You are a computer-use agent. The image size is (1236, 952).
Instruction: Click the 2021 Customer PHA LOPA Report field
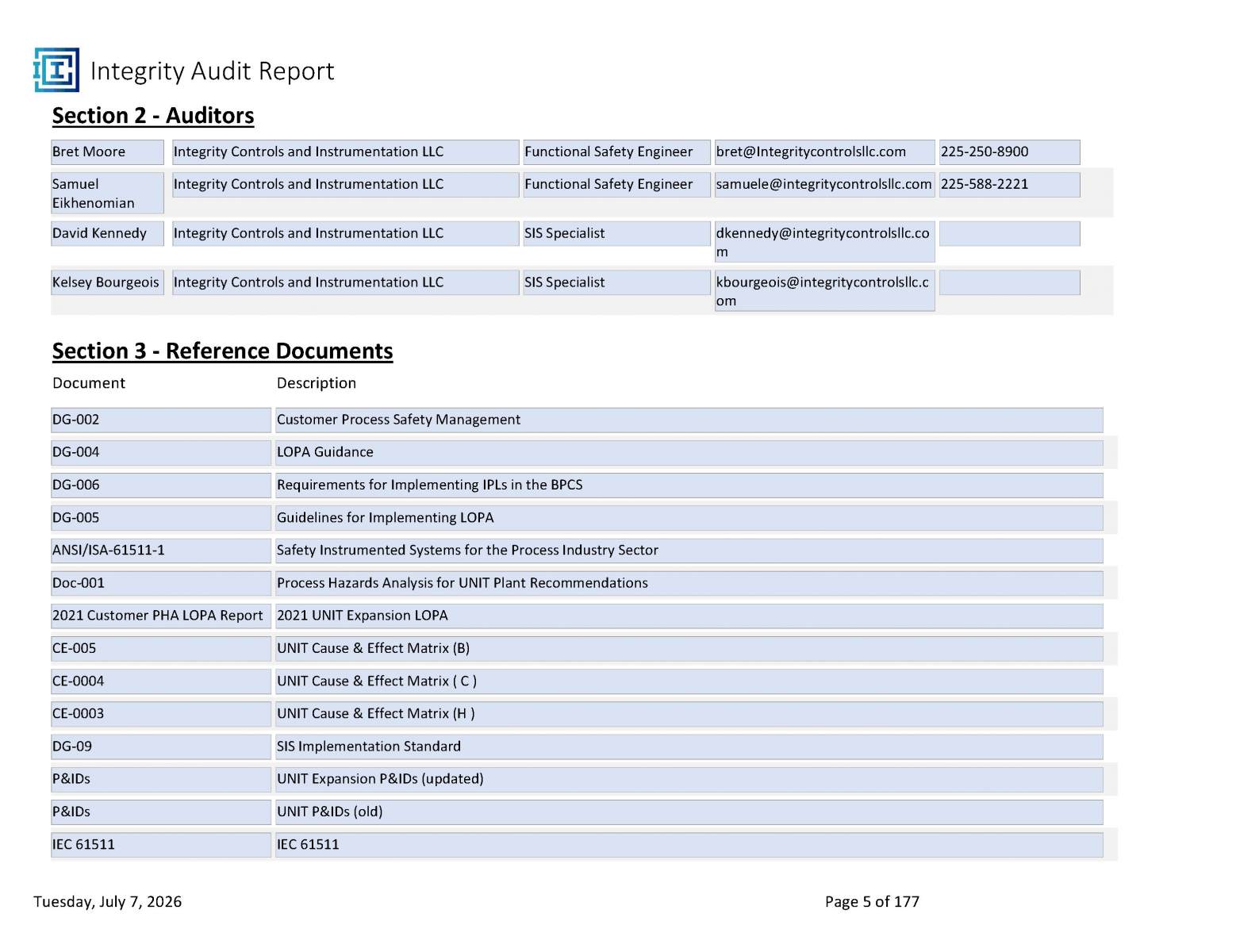click(161, 616)
